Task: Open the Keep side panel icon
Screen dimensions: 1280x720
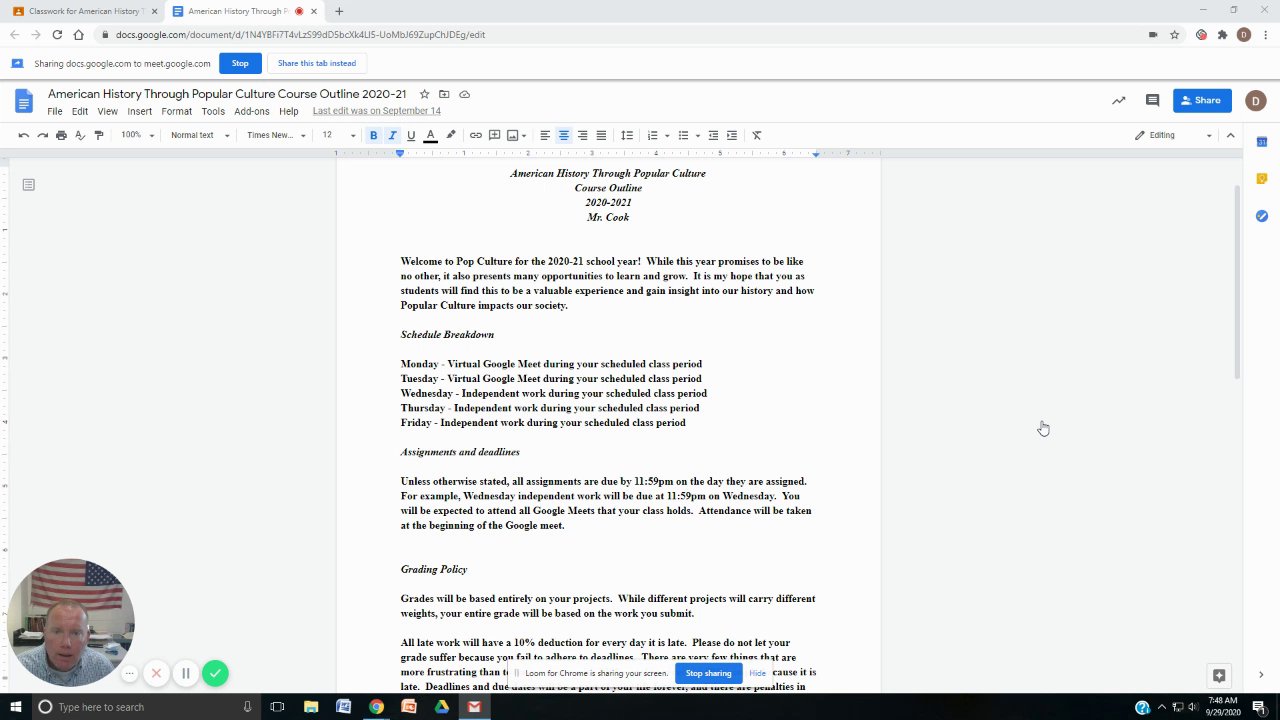Action: (1262, 178)
